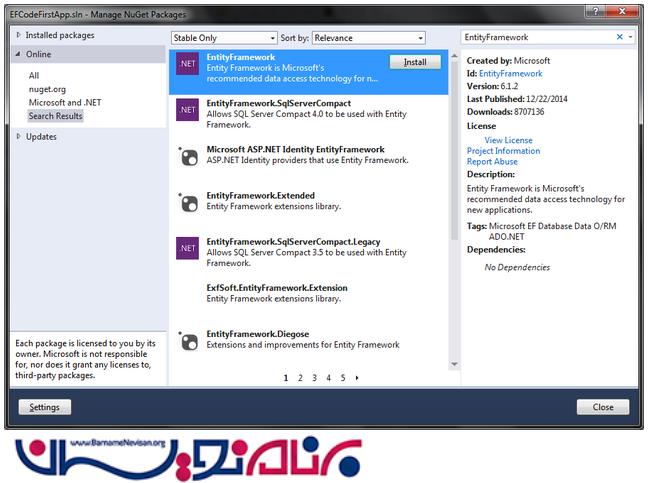Open the help question mark button
Screen dimensions: 648x483
(596, 11)
